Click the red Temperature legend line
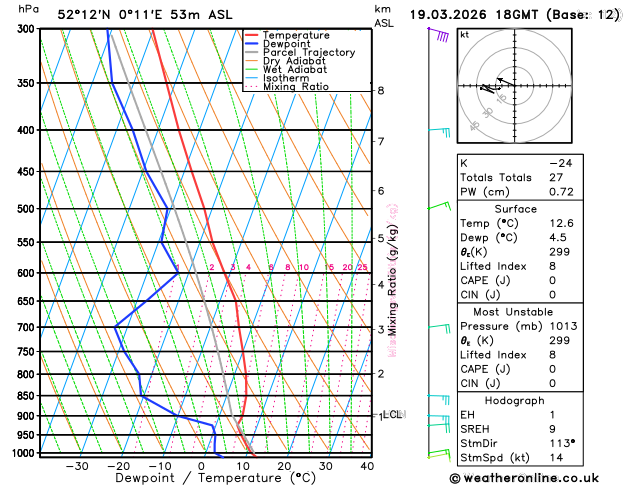Image resolution: width=629 pixels, height=486 pixels. pyautogui.click(x=251, y=35)
